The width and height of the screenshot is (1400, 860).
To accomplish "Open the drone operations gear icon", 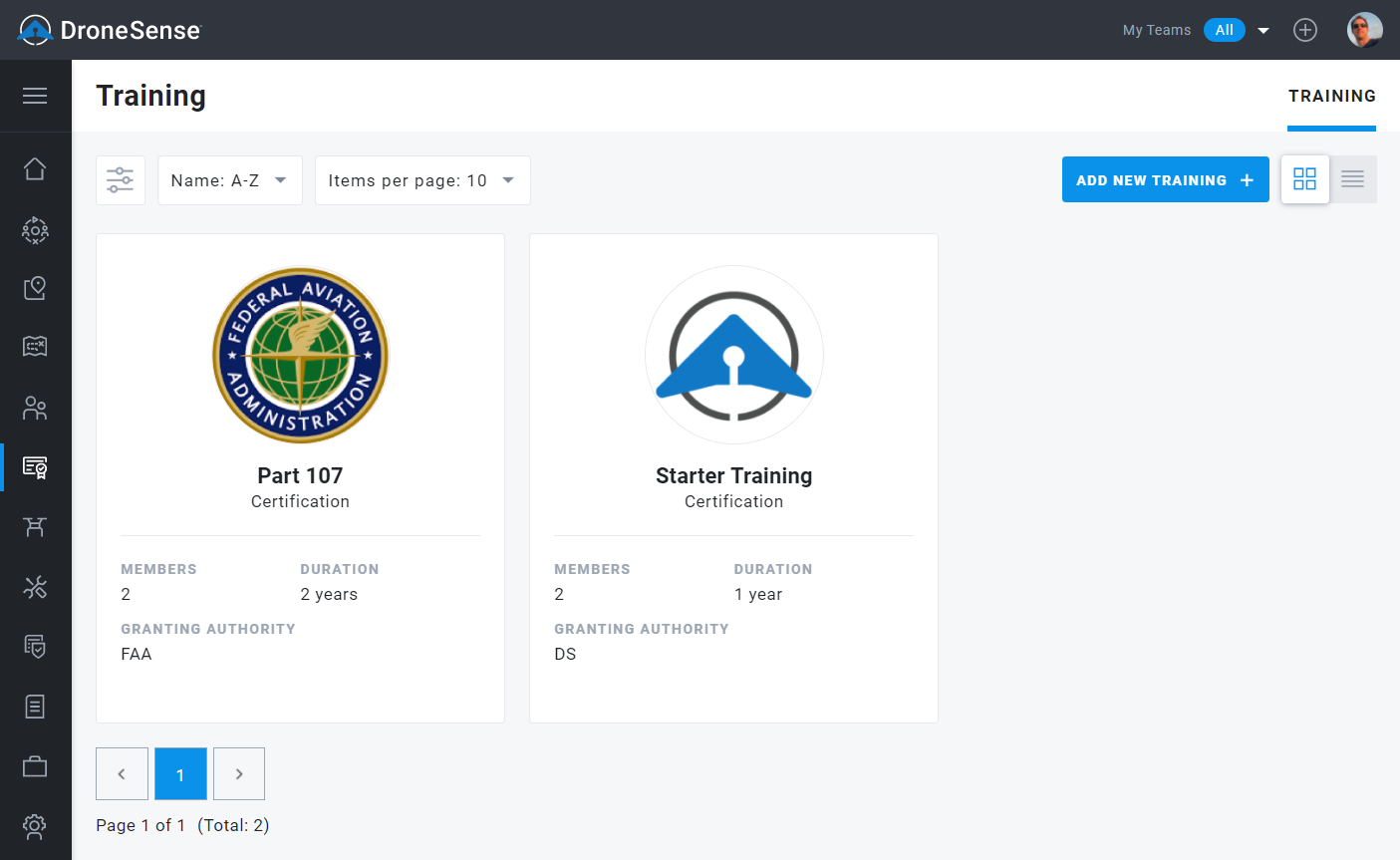I will (35, 230).
